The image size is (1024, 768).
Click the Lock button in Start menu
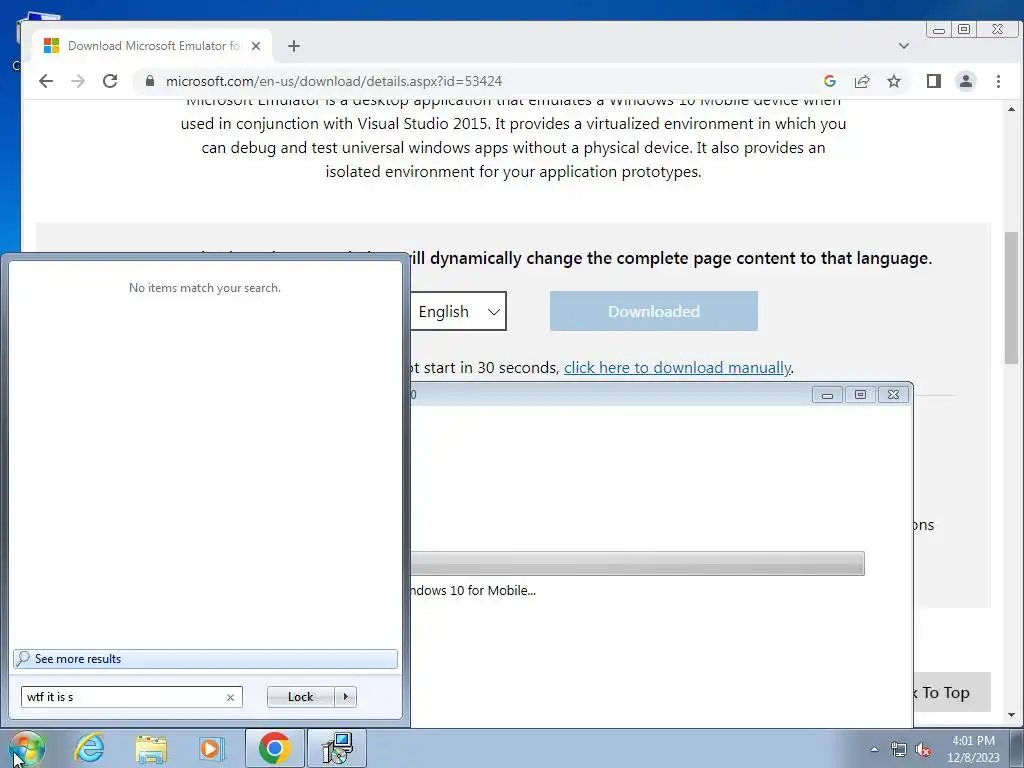(300, 697)
